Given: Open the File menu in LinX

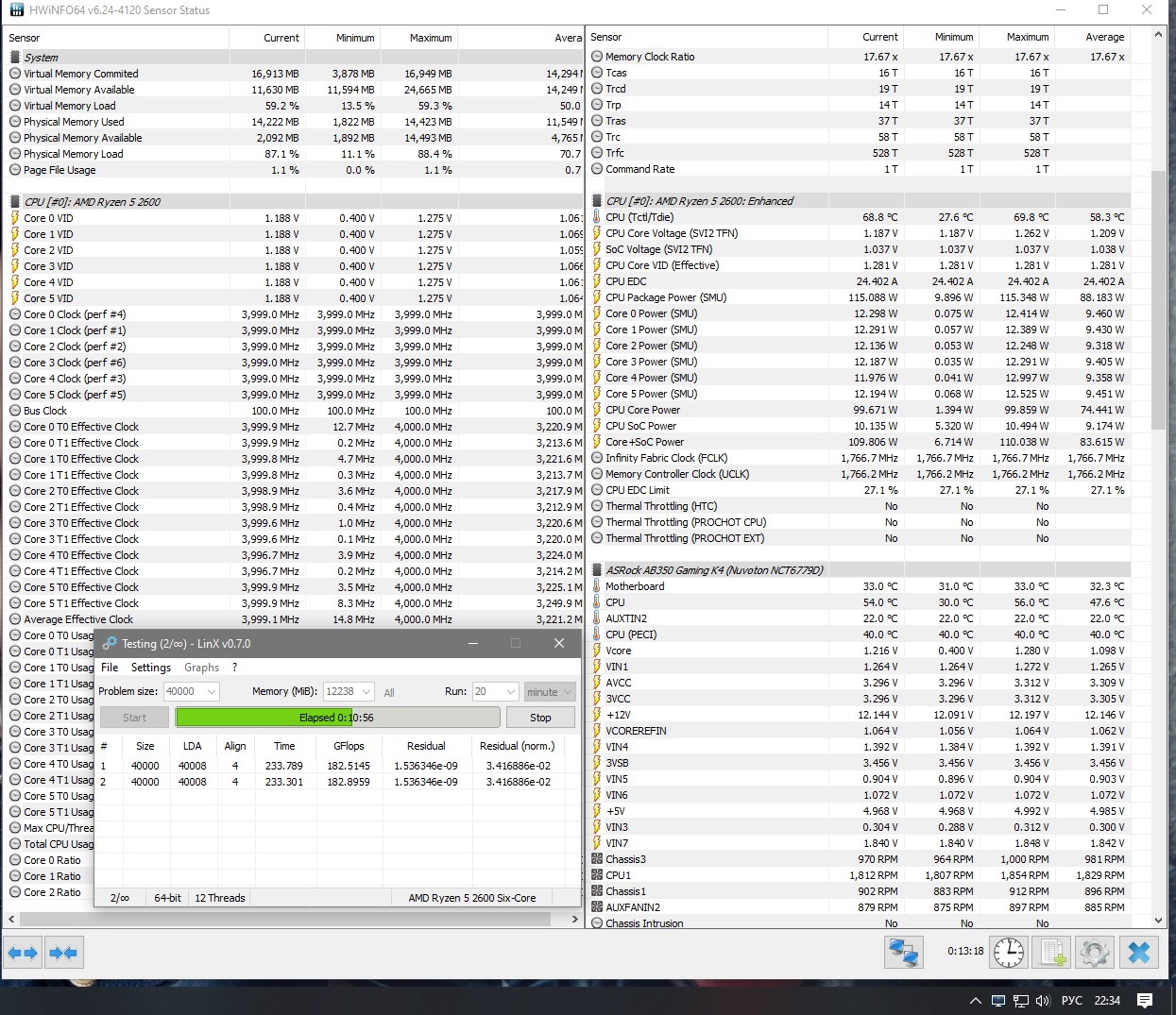Looking at the screenshot, I should (110, 668).
